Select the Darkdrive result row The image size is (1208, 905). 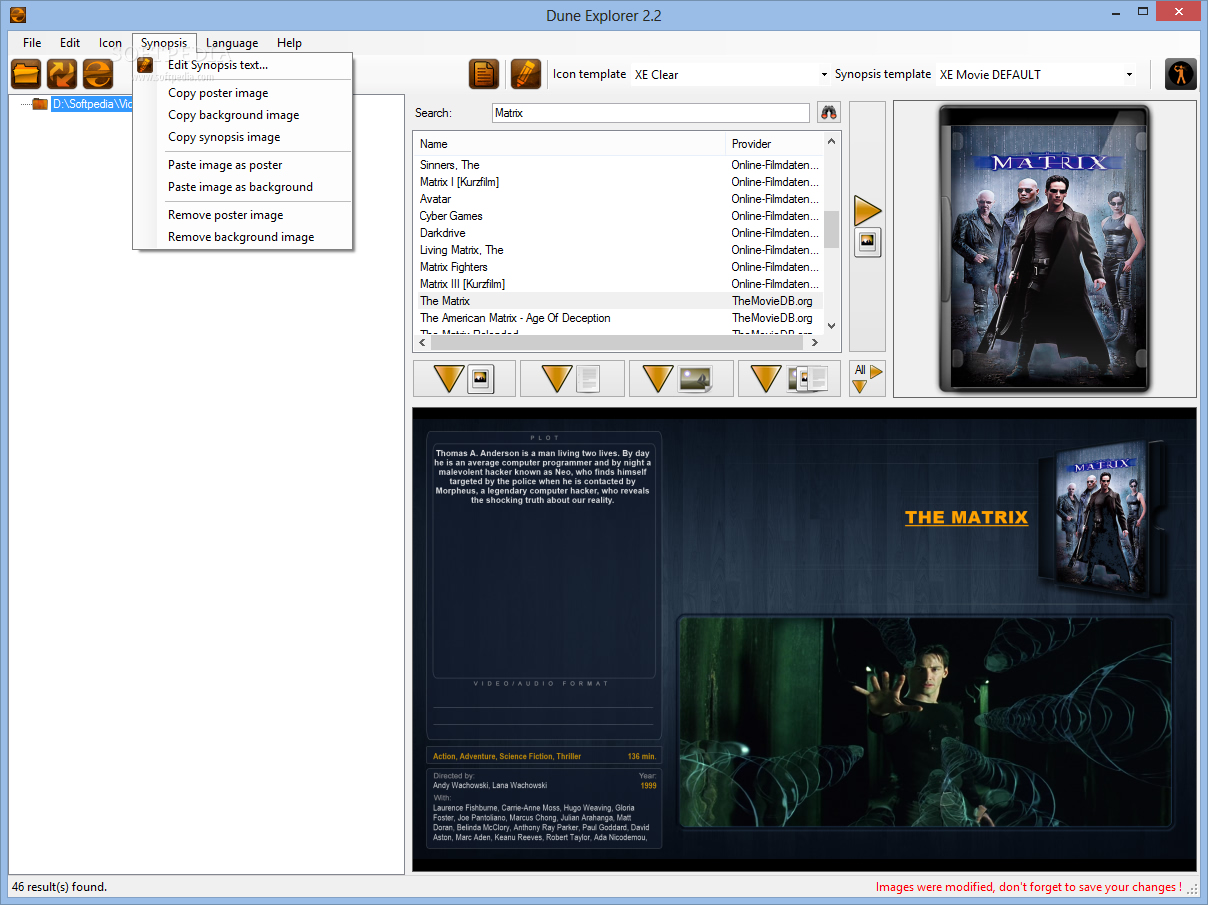pyautogui.click(x=618, y=233)
